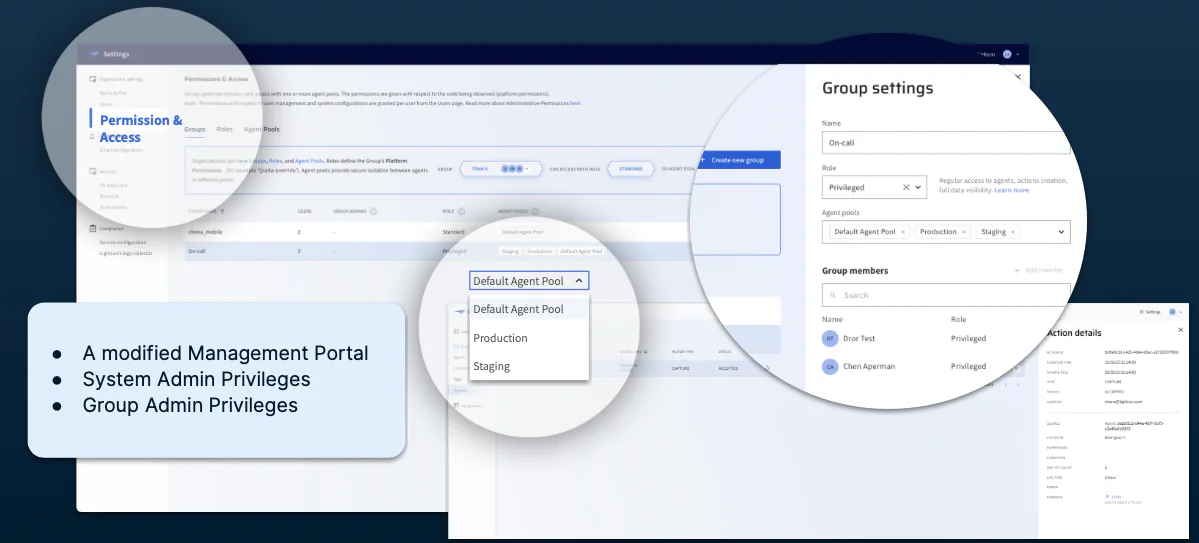Click the Chen Aperman avatar icon
Screen dimensions: 1199x543
tap(830, 367)
